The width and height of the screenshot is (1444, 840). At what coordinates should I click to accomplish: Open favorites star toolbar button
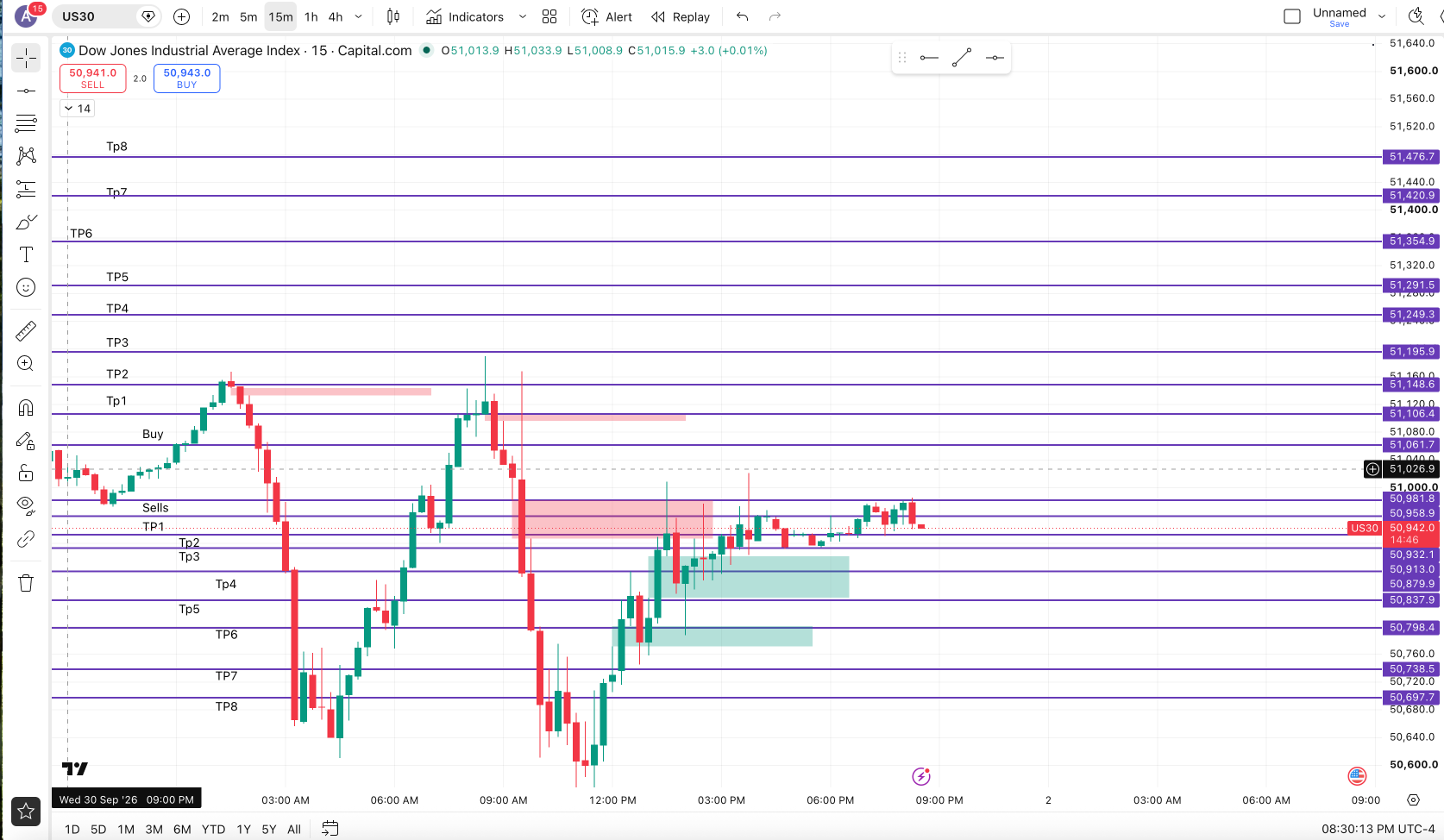coord(26,811)
